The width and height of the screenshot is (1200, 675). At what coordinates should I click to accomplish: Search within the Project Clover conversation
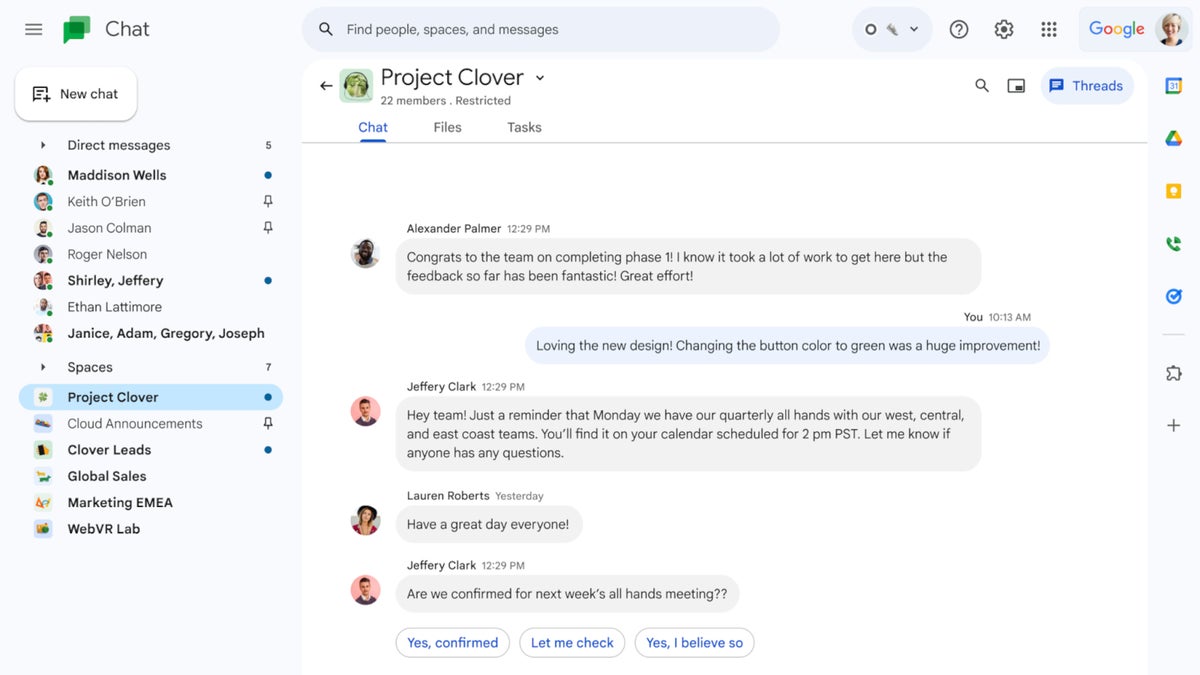(982, 86)
